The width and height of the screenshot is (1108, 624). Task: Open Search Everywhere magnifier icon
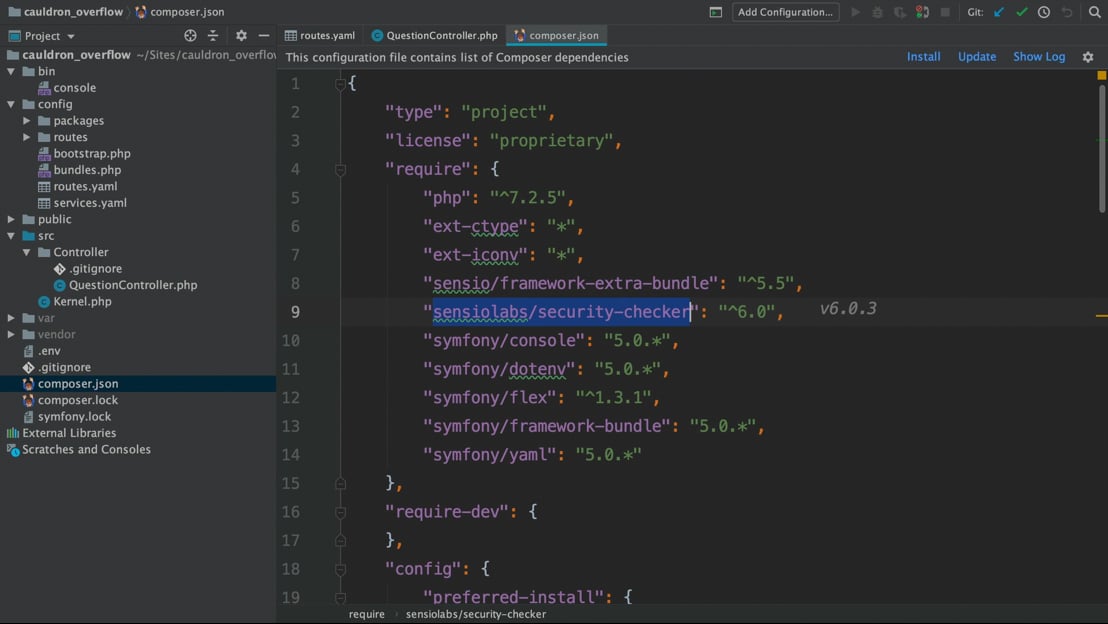1094,12
